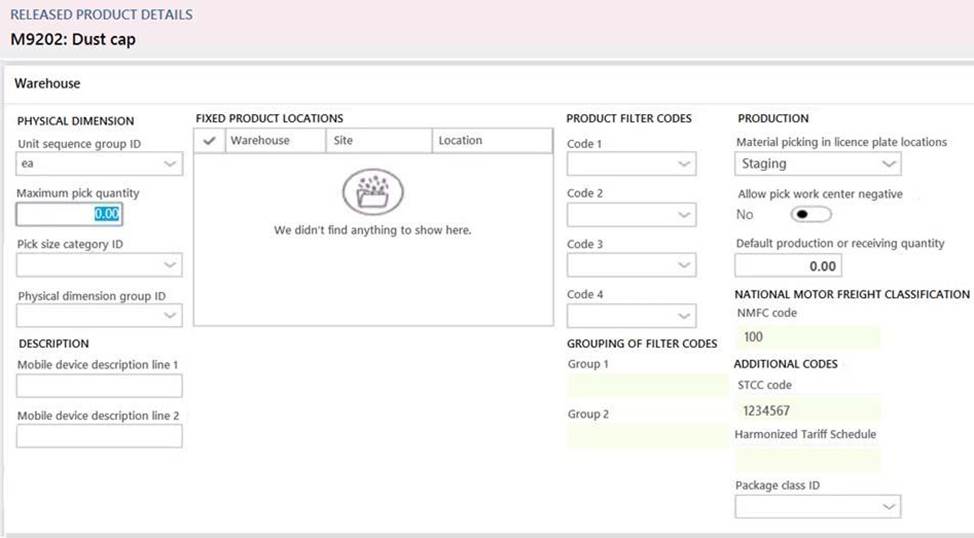This screenshot has height=538, width=974.
Task: Sort by the Site column header
Action: coord(344,141)
